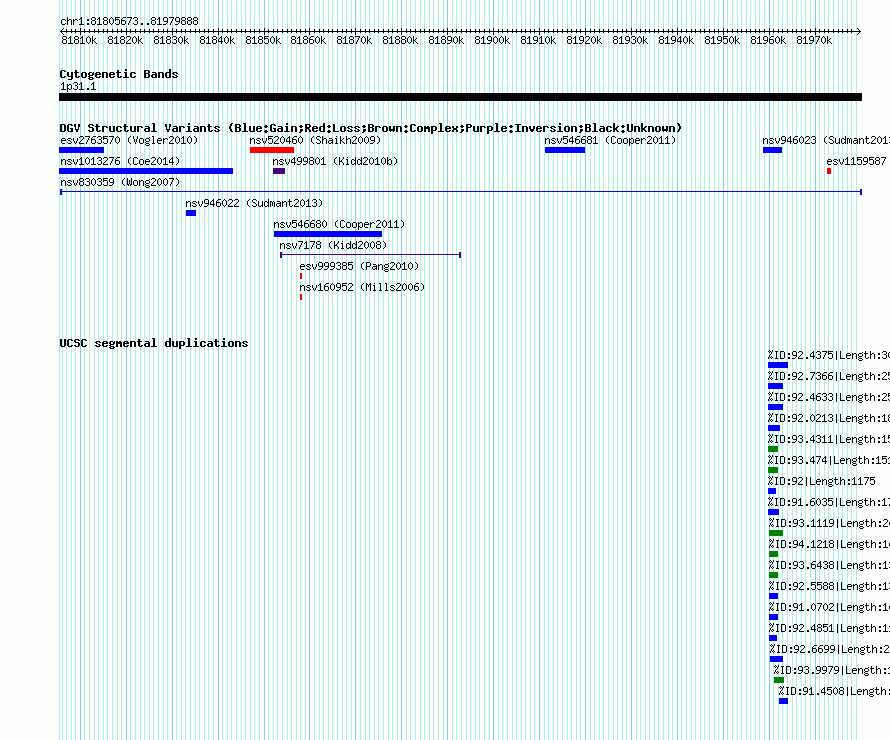The image size is (890, 740).
Task: Select the green bar under %ID:93.9979
Action: 779,680
